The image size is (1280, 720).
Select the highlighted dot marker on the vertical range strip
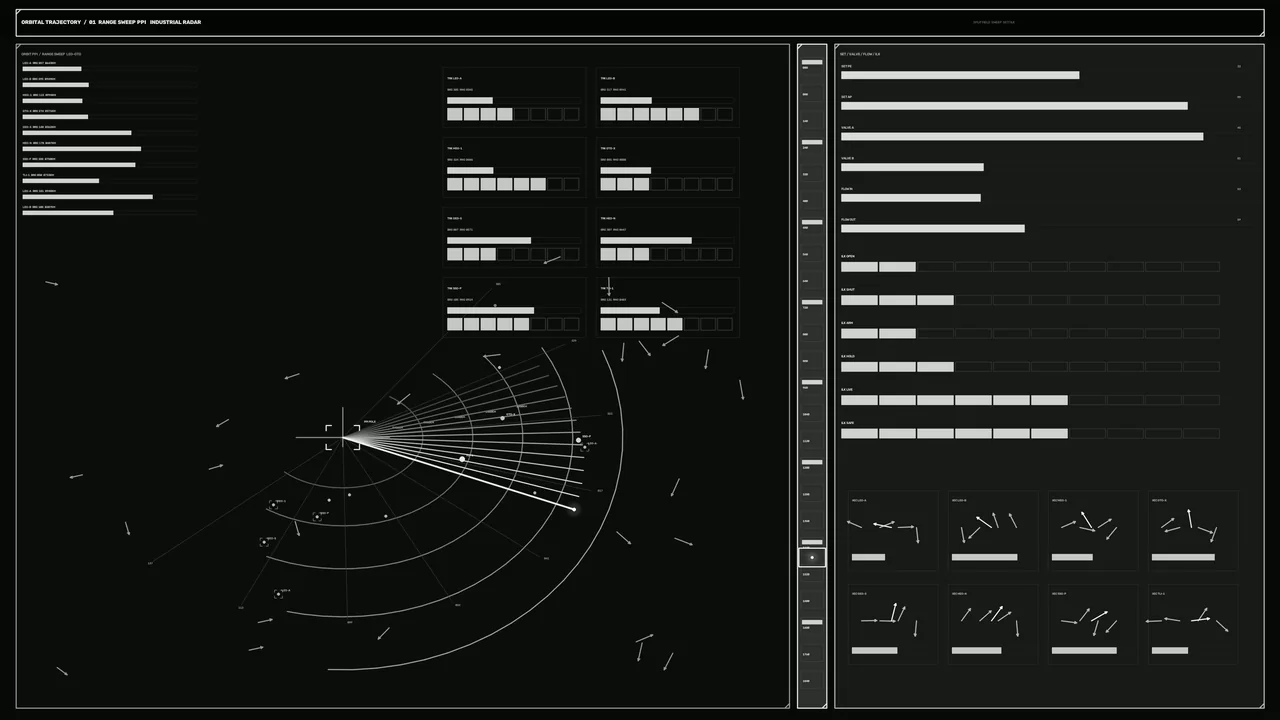coord(812,557)
